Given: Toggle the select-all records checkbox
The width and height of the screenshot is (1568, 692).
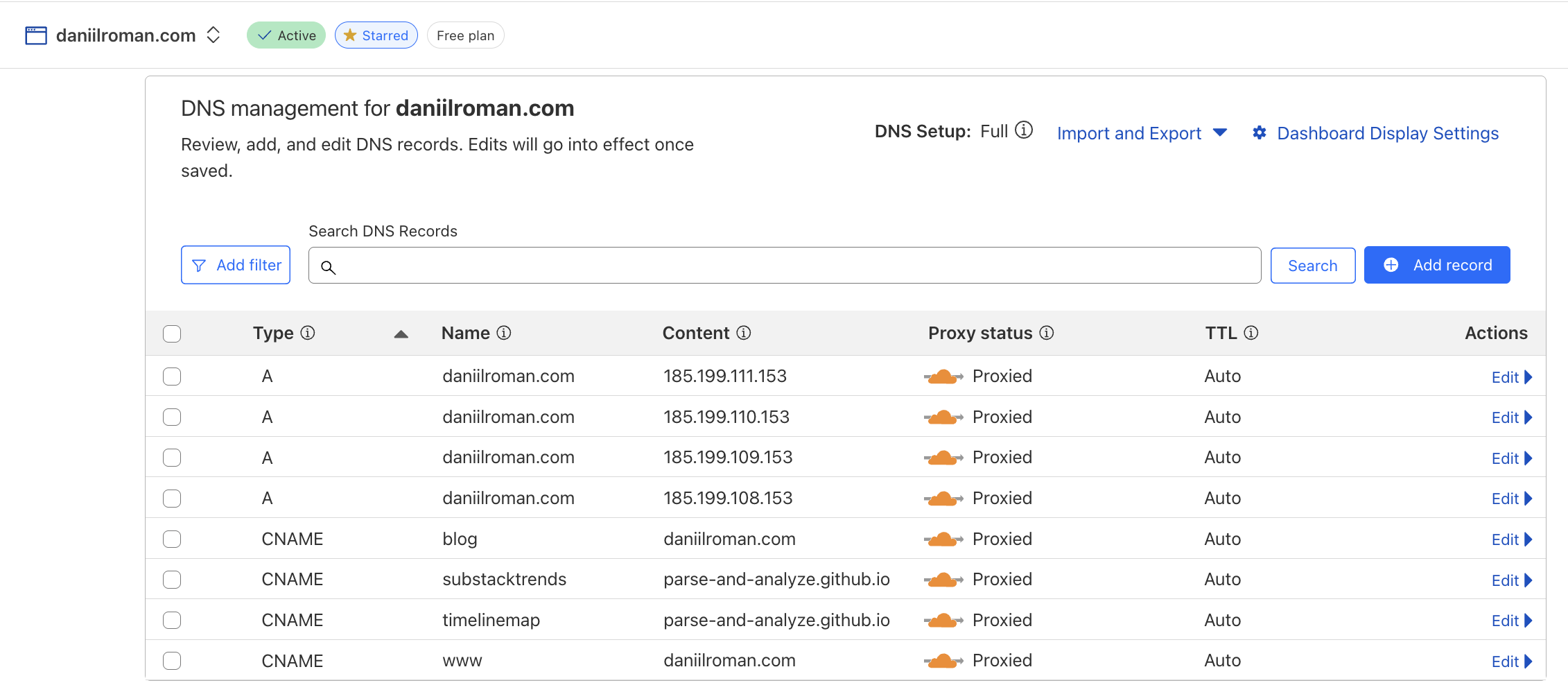Looking at the screenshot, I should (172, 334).
